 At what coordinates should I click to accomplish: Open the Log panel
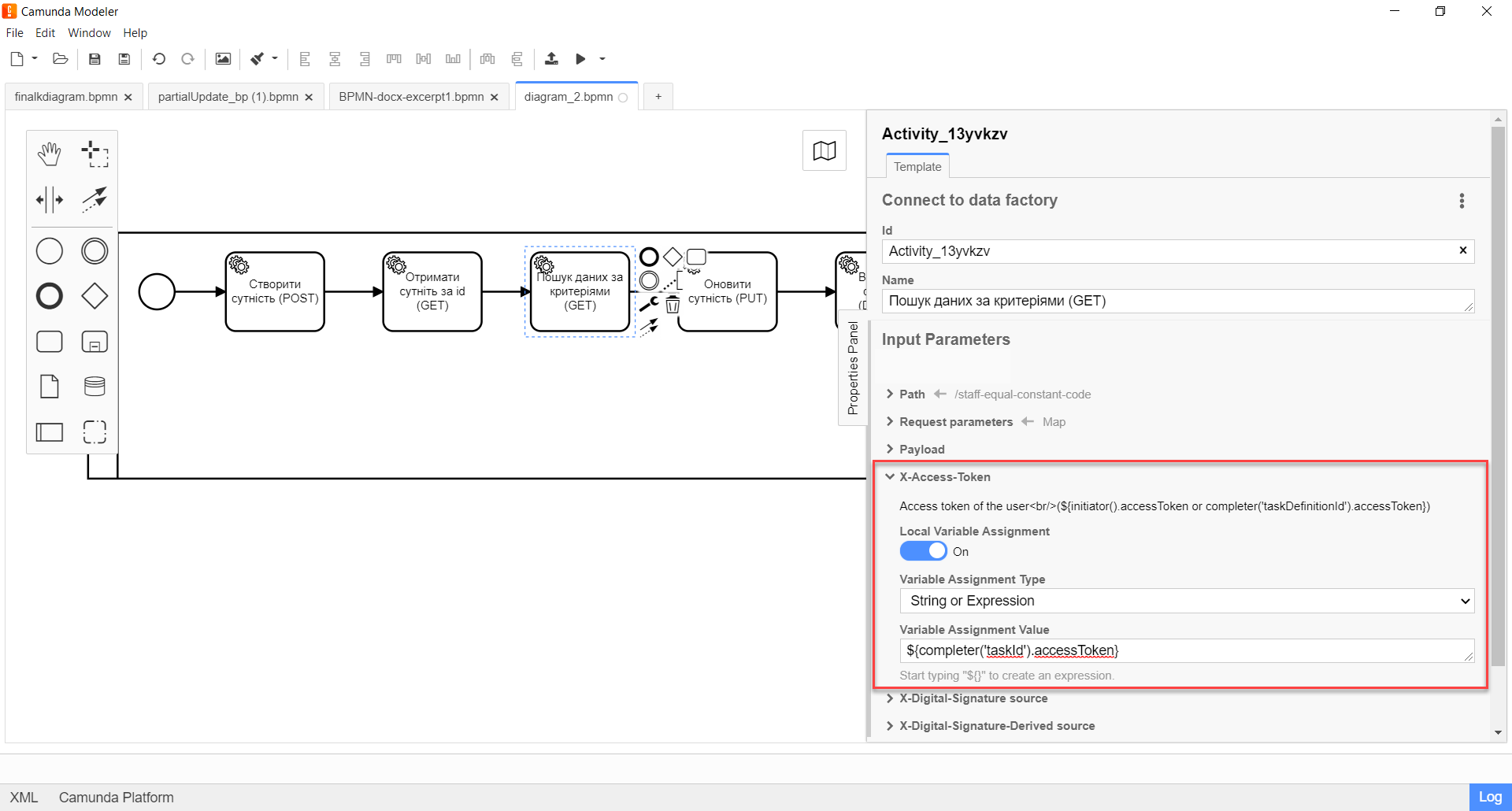pos(1490,797)
